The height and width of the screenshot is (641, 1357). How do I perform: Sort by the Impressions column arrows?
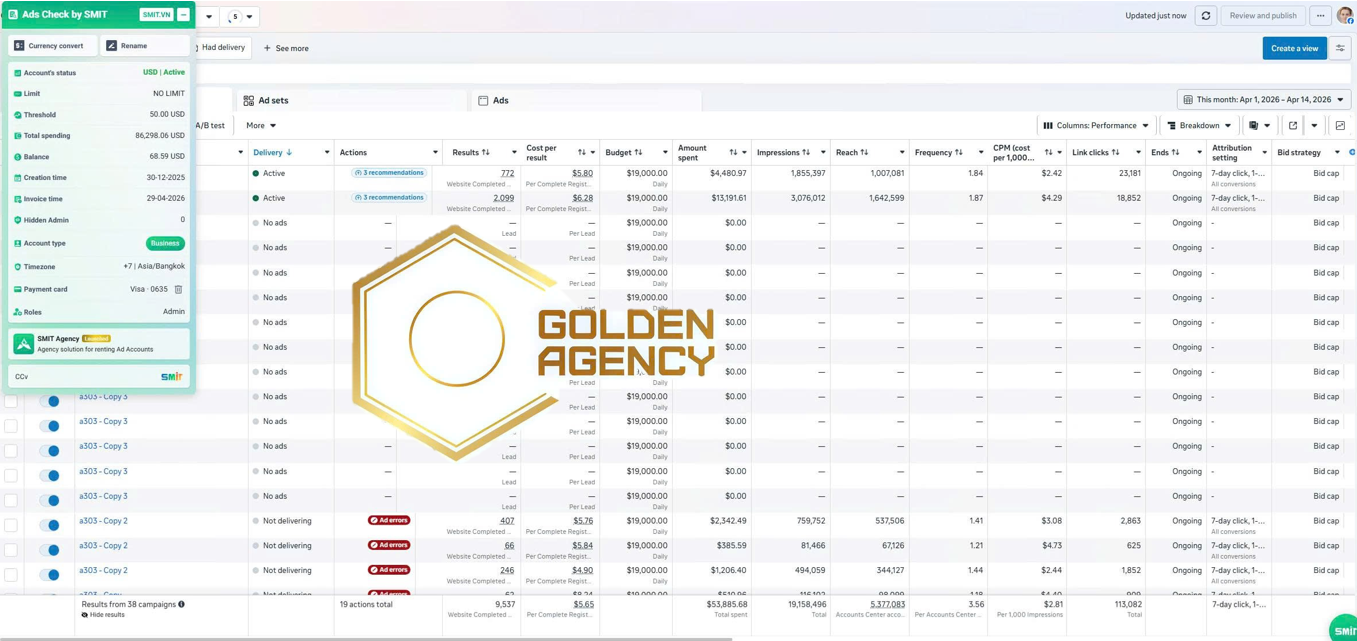[806, 153]
